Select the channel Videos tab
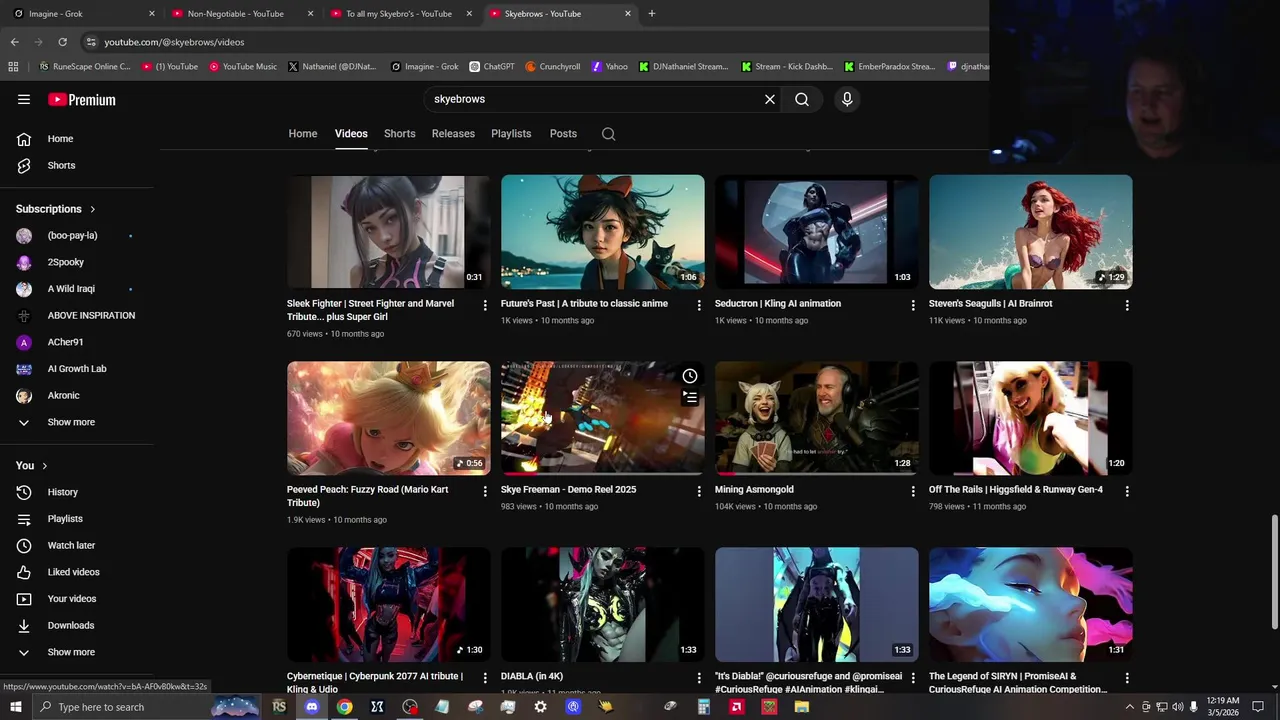Screen dimensions: 1280x720 point(351,134)
